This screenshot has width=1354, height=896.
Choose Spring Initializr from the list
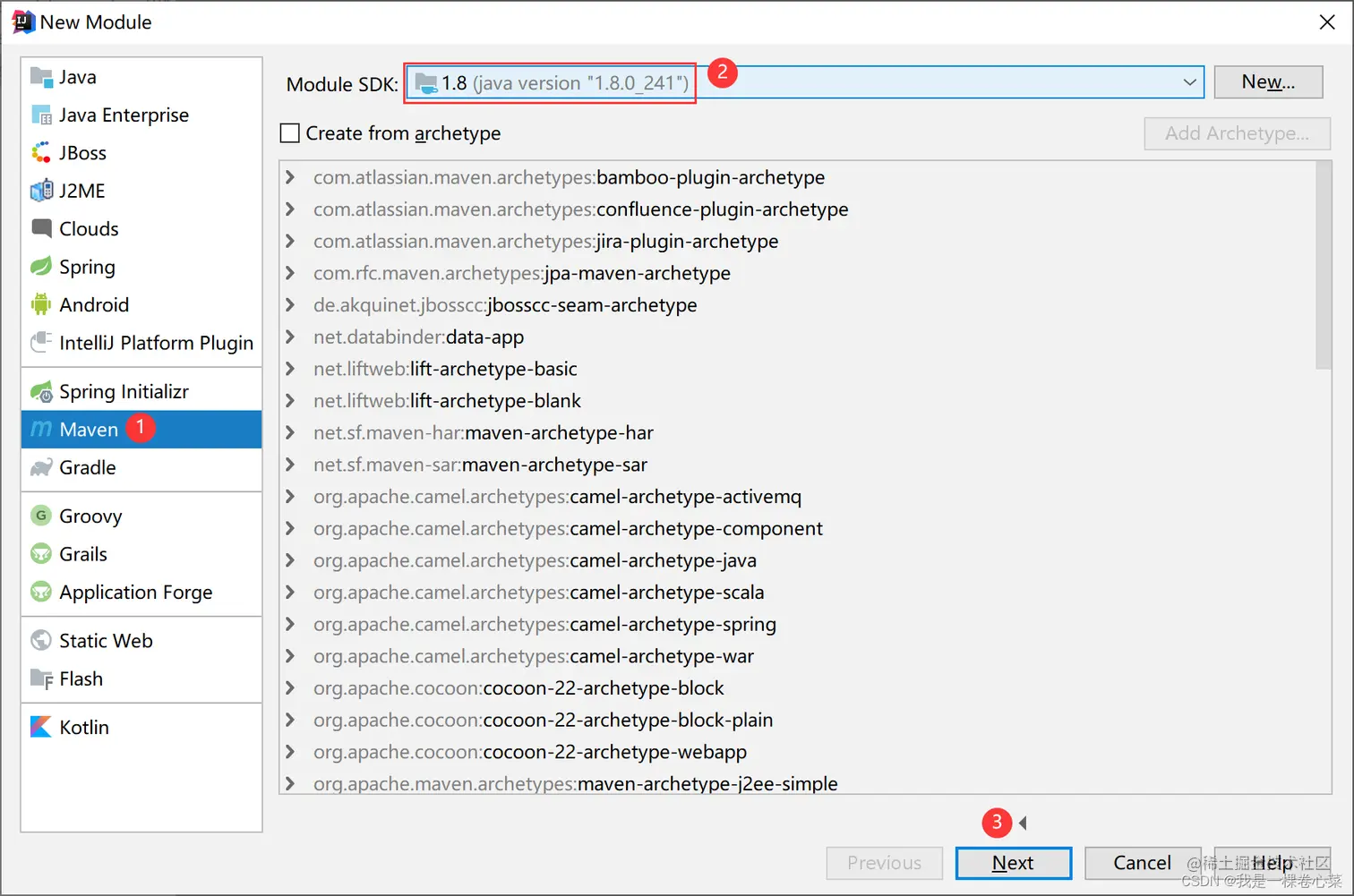point(141,391)
